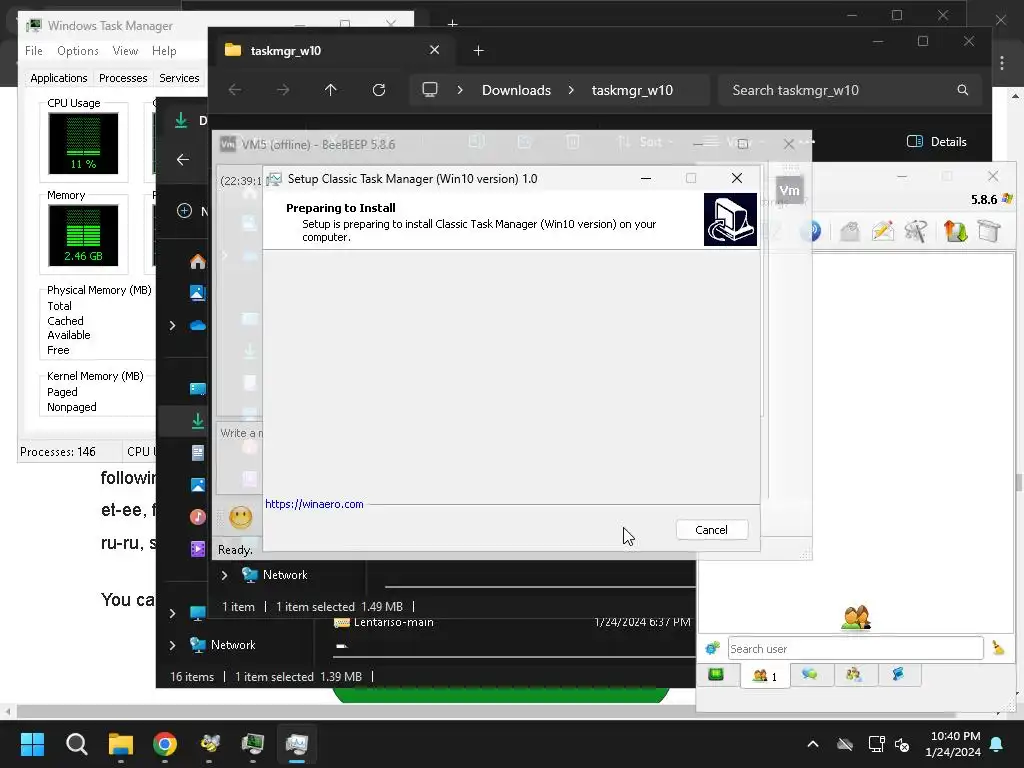Switch to Services tab in Task Manager
Viewport: 1024px width, 768px height.
[x=179, y=78]
